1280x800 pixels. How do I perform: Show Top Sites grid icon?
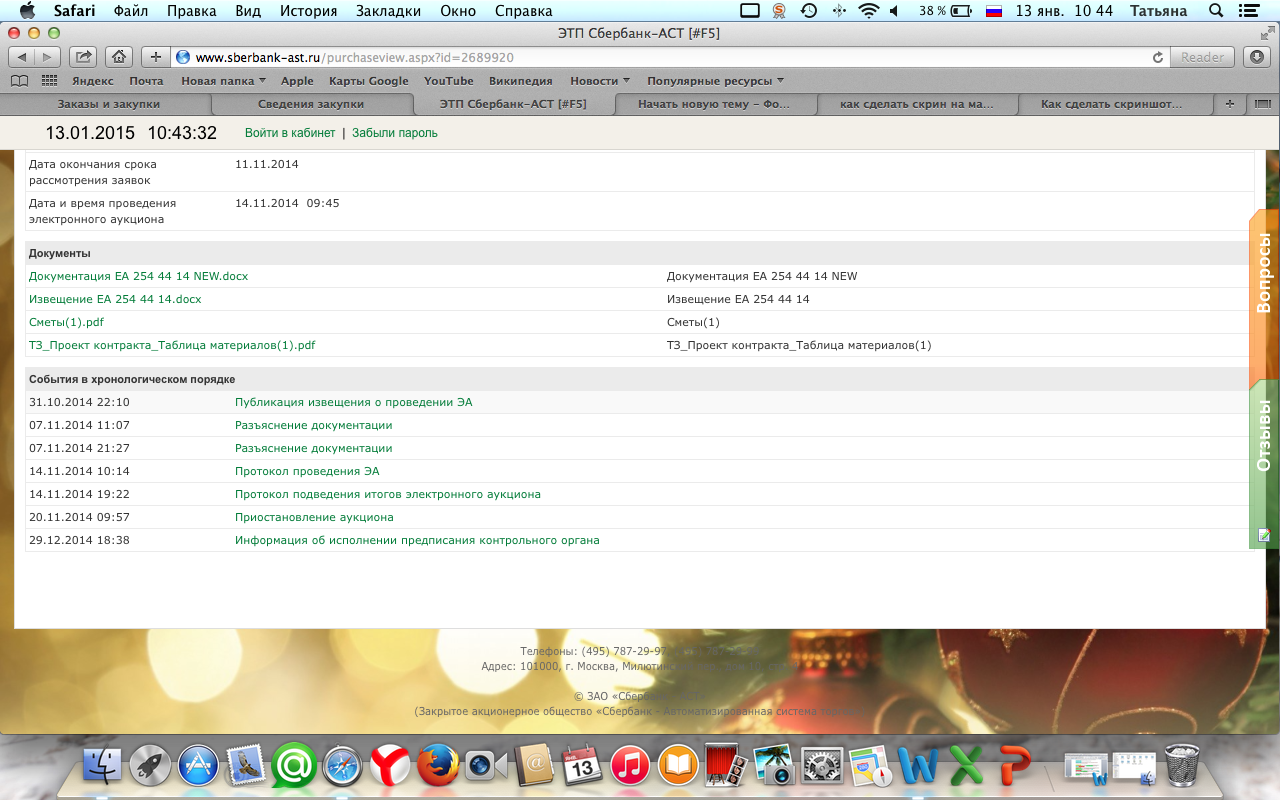coord(49,81)
